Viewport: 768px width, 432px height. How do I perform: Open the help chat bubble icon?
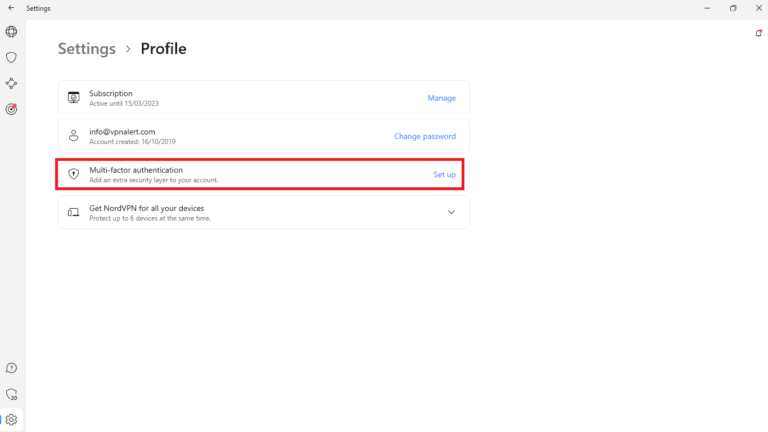click(x=11, y=368)
